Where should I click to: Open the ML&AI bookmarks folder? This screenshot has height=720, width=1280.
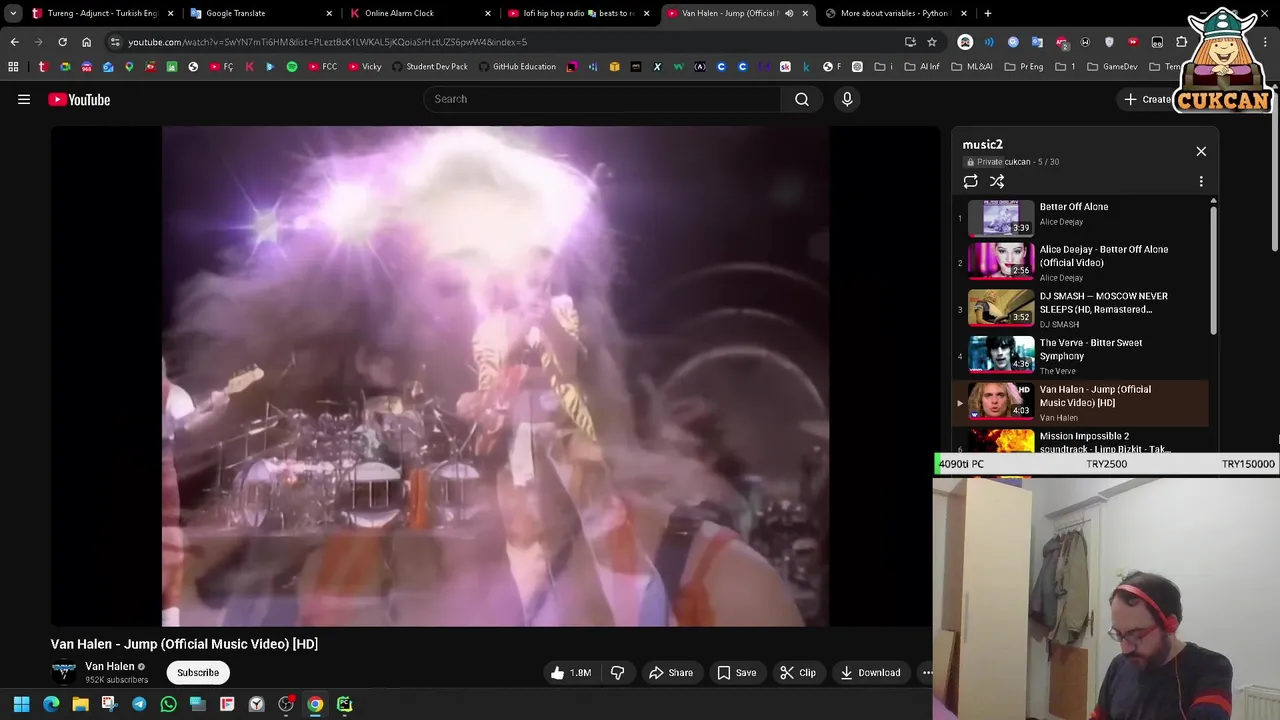973,67
